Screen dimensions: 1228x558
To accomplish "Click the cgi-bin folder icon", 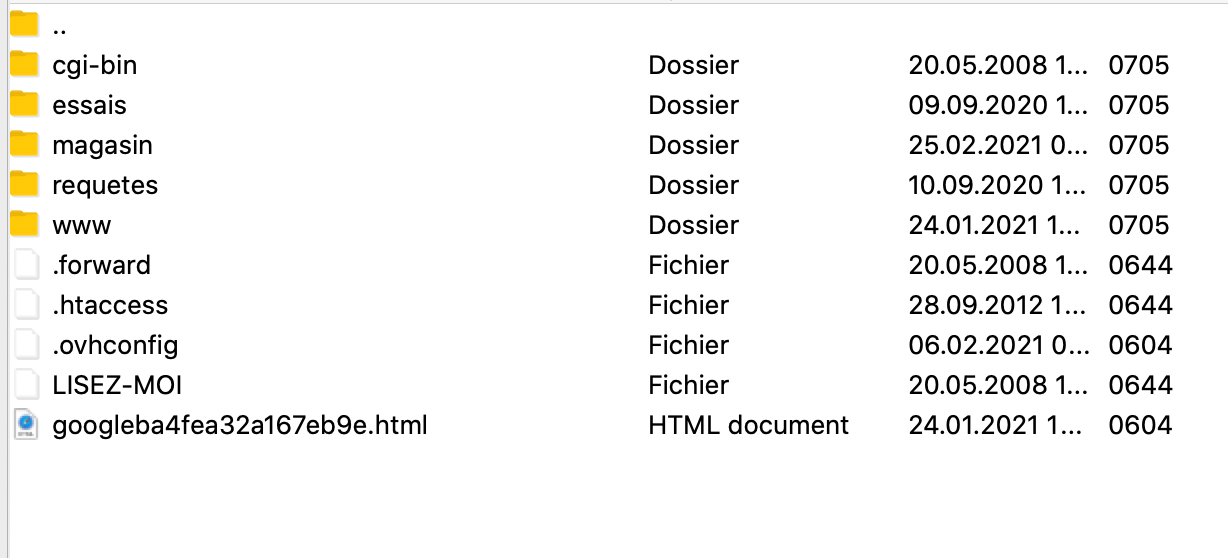I will (x=24, y=65).
